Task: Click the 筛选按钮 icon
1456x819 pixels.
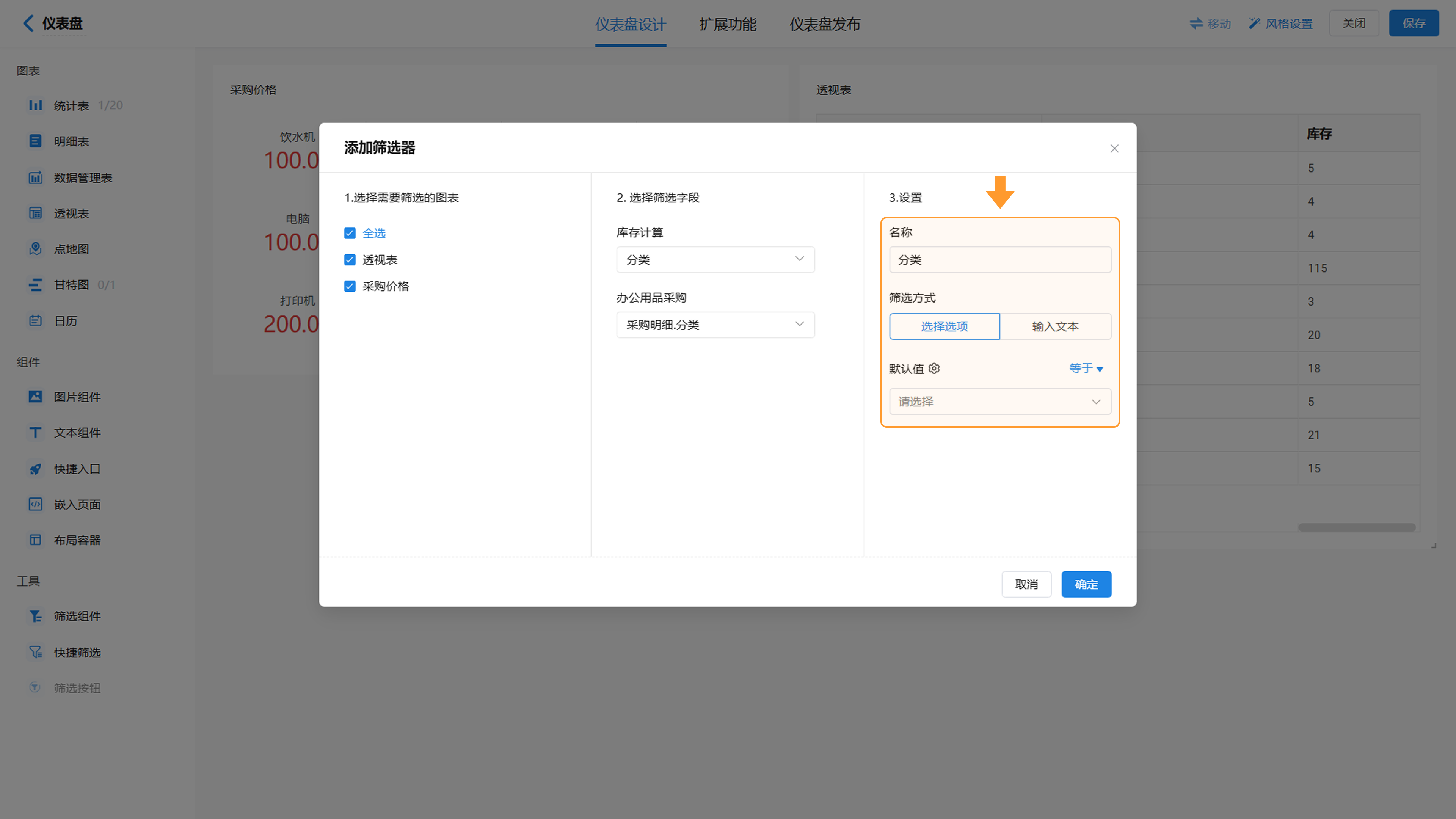Action: click(x=35, y=687)
